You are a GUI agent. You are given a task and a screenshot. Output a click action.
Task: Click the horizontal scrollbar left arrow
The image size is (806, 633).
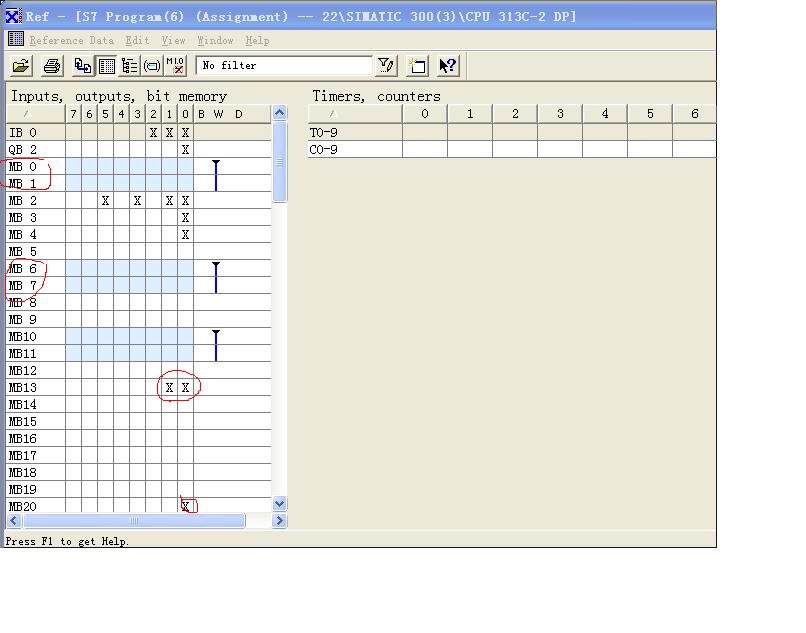click(x=14, y=520)
